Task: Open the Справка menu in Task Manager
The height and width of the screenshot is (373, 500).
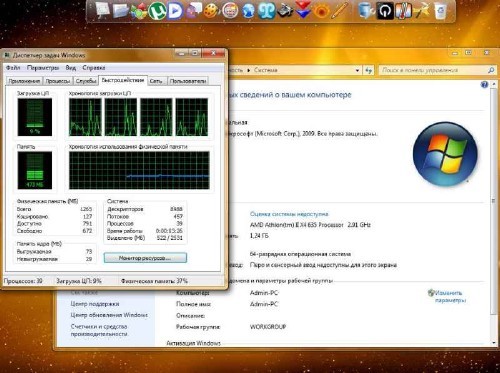Action: [94, 68]
